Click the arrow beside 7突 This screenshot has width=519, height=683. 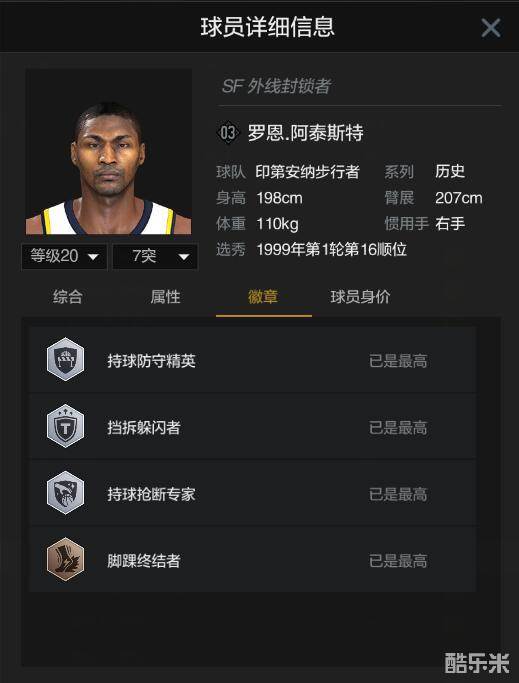184,257
